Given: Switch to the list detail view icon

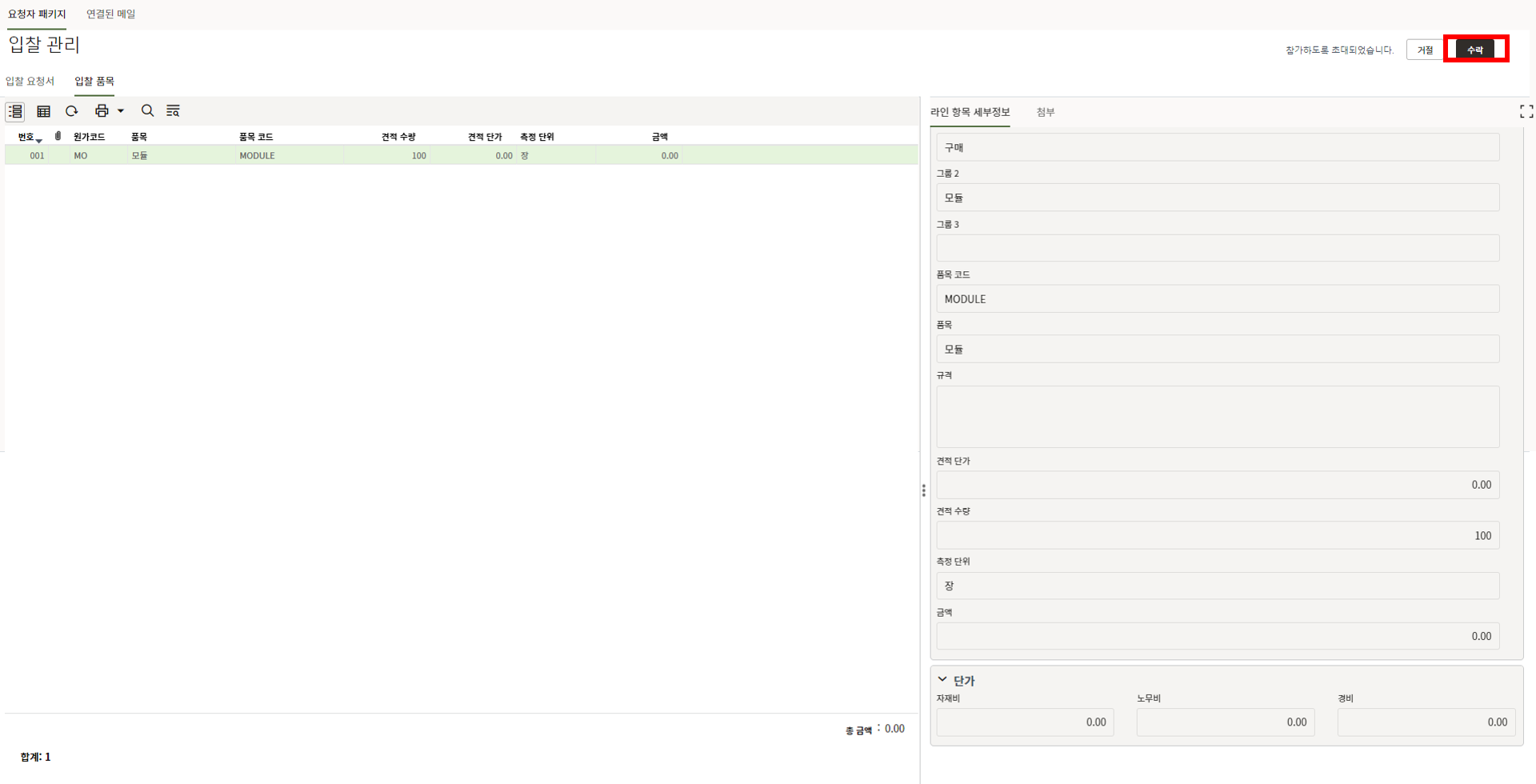Looking at the screenshot, I should [x=15, y=111].
